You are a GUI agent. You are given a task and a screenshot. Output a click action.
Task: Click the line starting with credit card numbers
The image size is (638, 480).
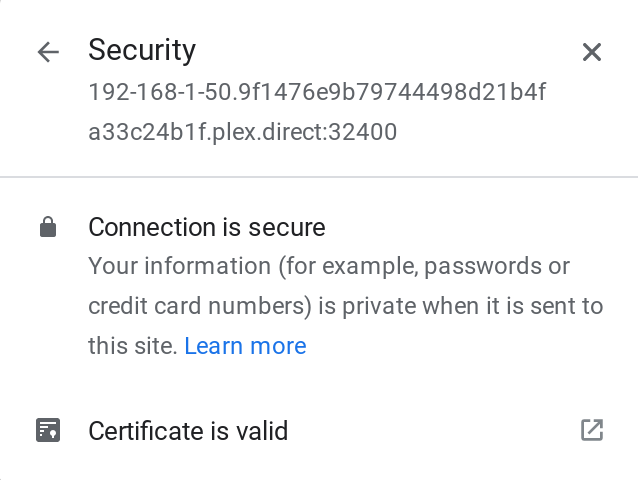pyautogui.click(x=345, y=306)
